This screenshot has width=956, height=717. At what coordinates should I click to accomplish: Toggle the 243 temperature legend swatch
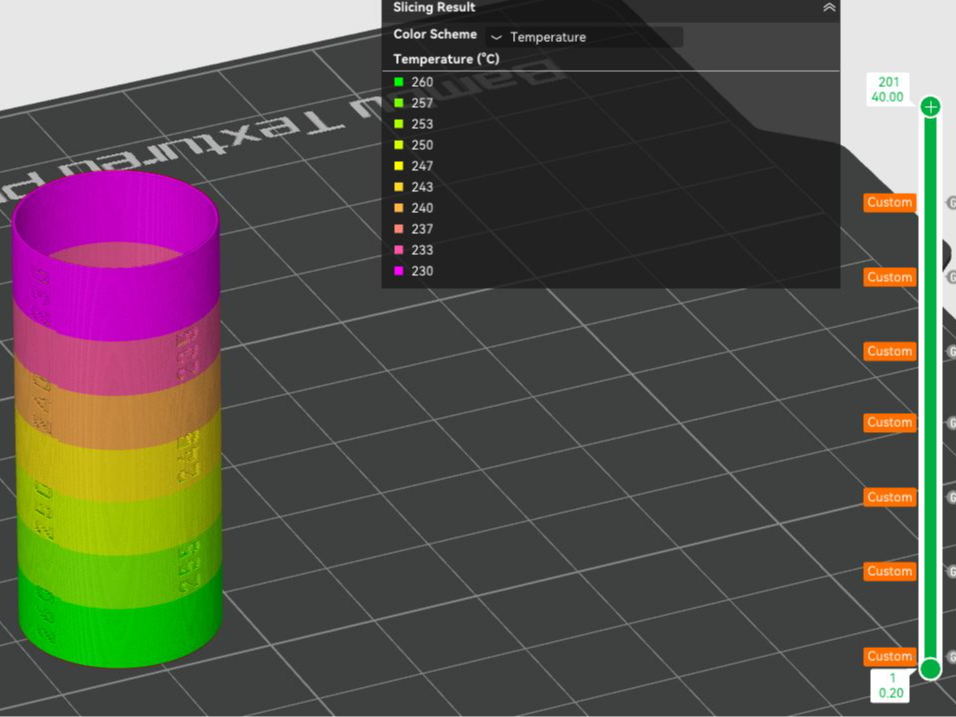[399, 187]
